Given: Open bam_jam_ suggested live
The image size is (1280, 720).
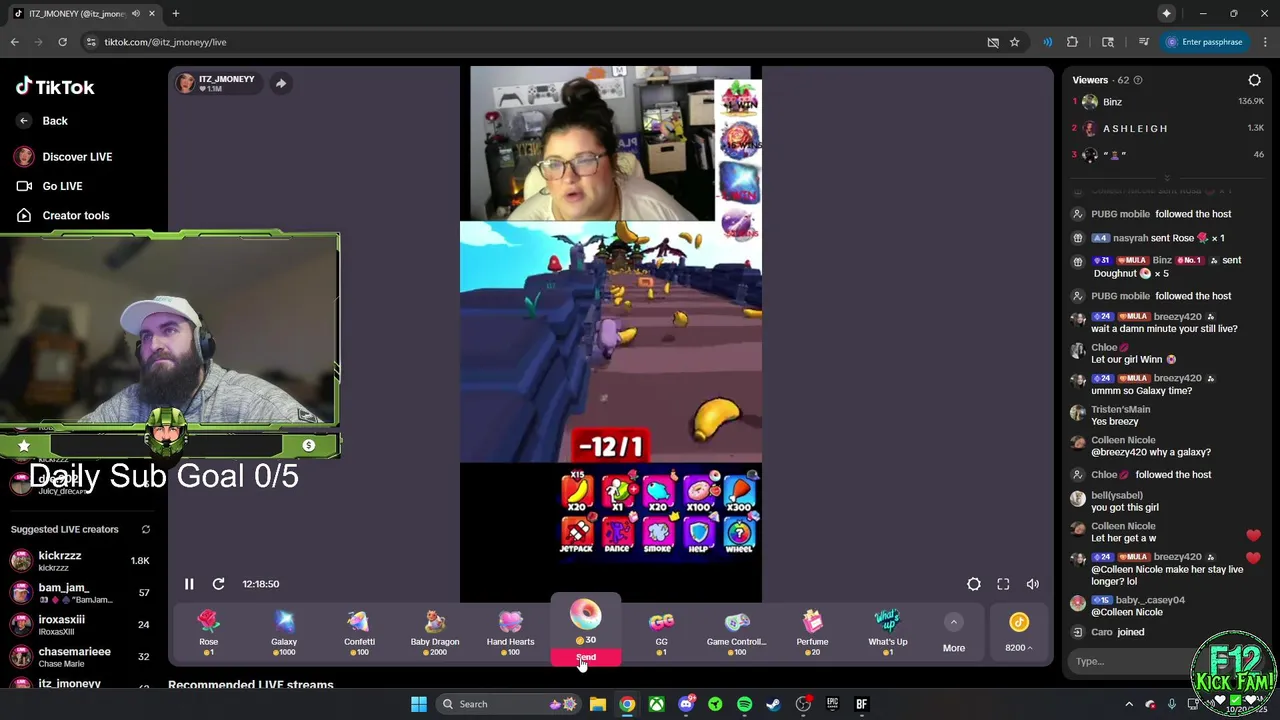Looking at the screenshot, I should [80, 593].
